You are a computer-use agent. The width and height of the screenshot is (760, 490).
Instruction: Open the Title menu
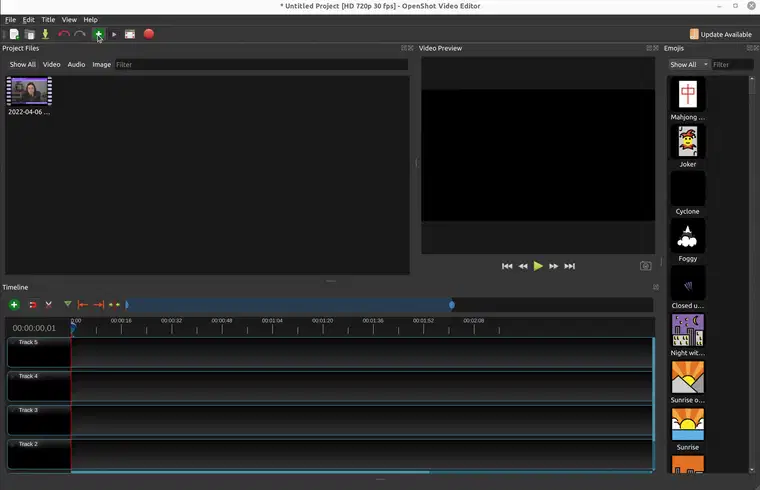coord(48,20)
